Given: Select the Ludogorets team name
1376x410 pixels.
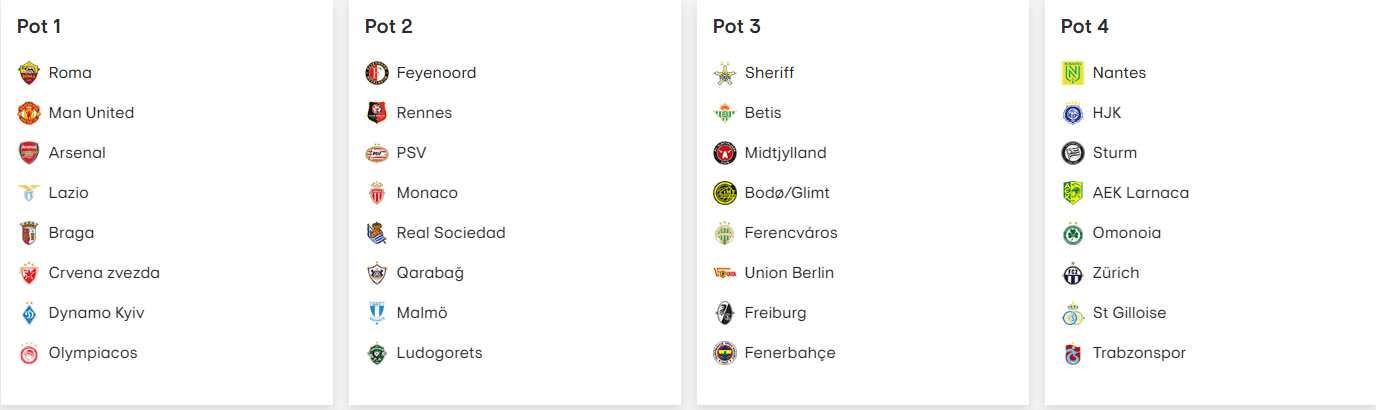Looking at the screenshot, I should pos(439,353).
